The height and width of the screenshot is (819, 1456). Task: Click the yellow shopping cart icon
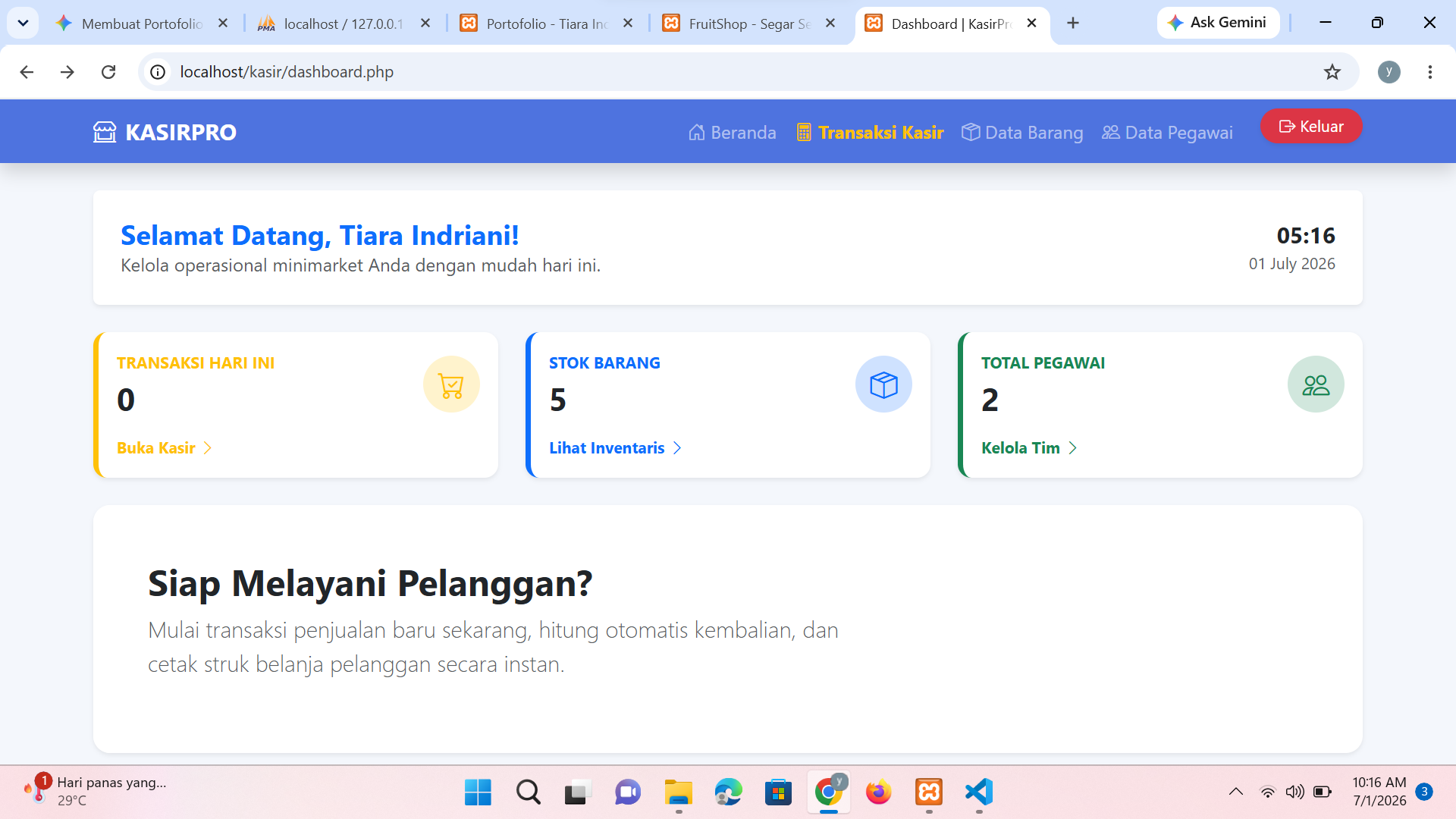(x=451, y=384)
